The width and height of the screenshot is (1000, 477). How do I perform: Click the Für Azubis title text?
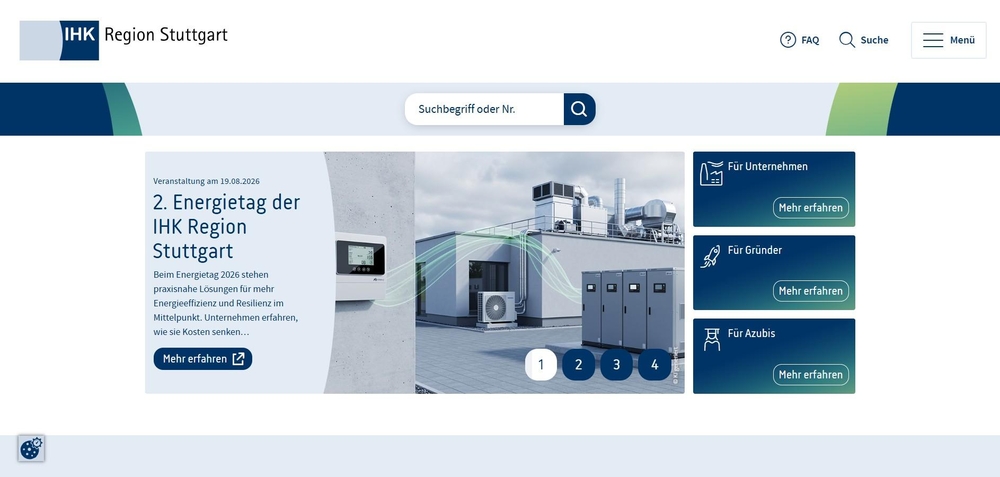(751, 333)
